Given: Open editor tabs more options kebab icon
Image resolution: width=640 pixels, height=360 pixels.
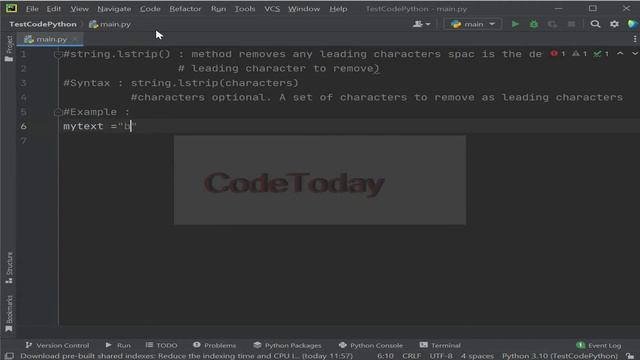Looking at the screenshot, I should [635, 39].
